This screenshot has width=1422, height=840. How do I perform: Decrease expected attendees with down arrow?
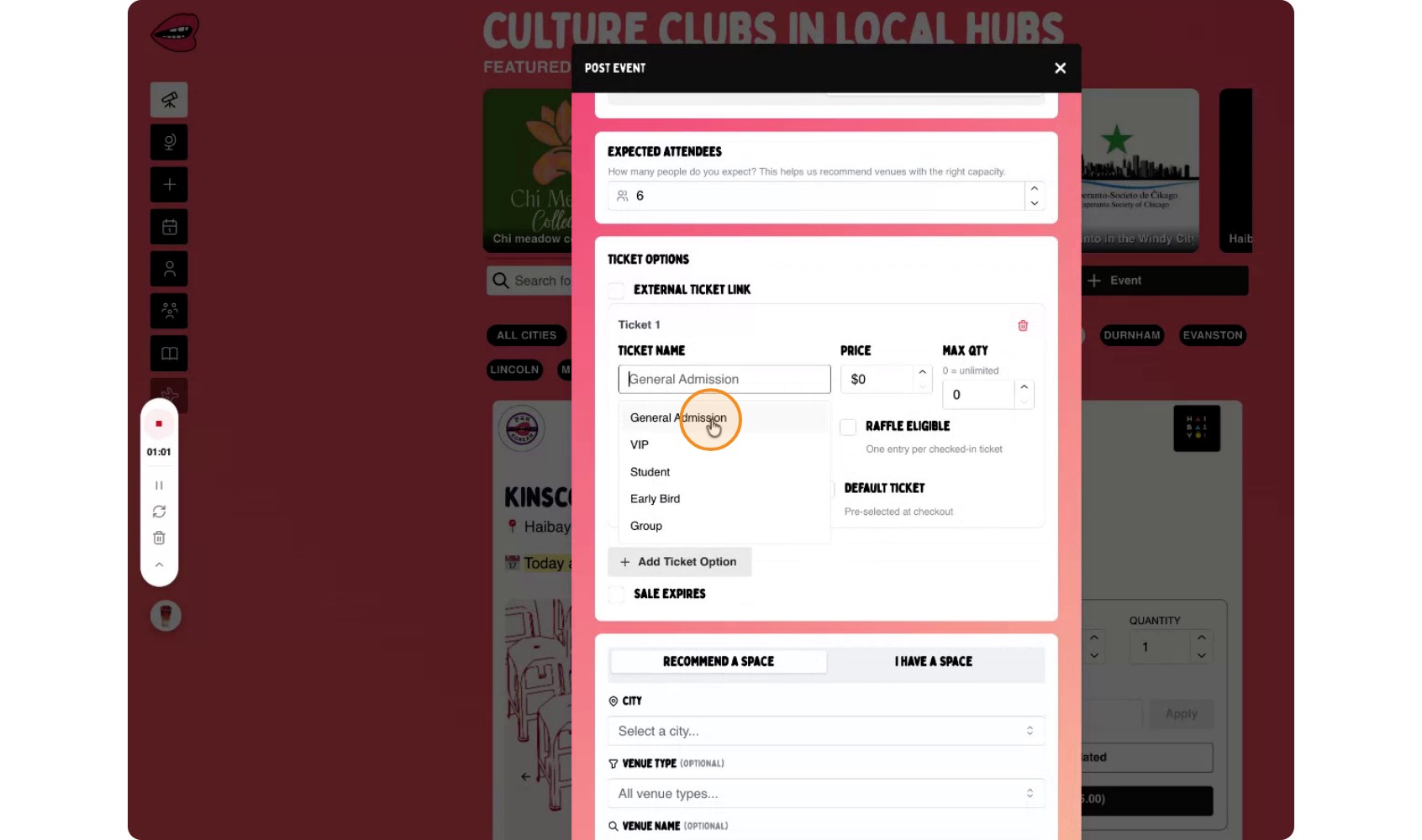click(1035, 203)
